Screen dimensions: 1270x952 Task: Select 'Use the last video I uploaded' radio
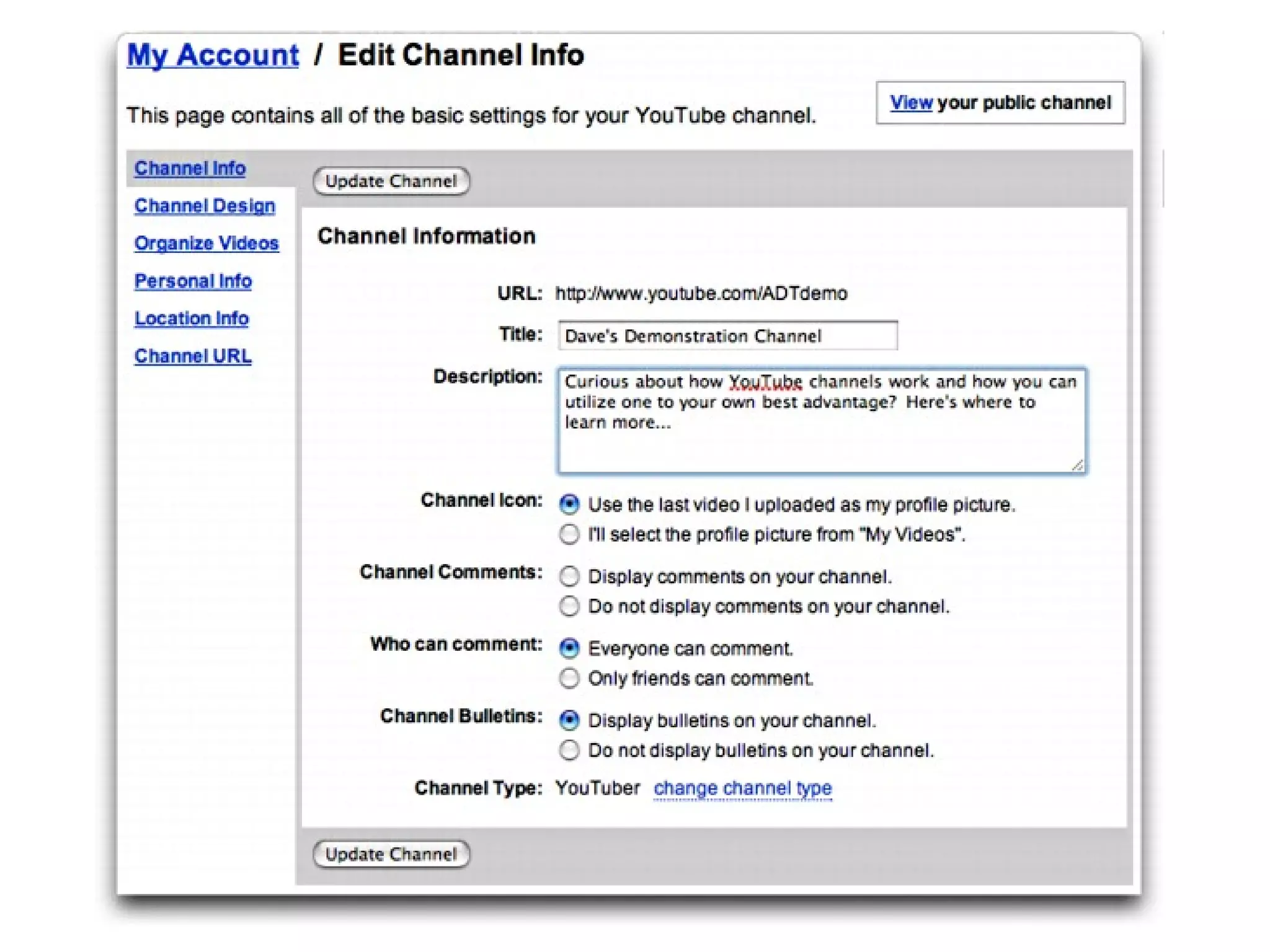point(569,505)
